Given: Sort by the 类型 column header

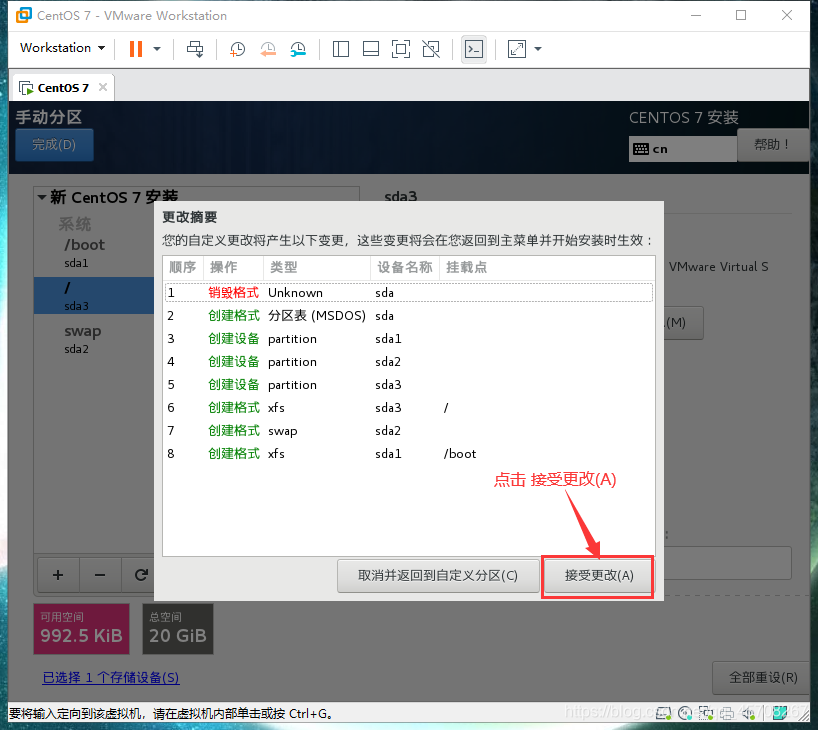Looking at the screenshot, I should (317, 267).
